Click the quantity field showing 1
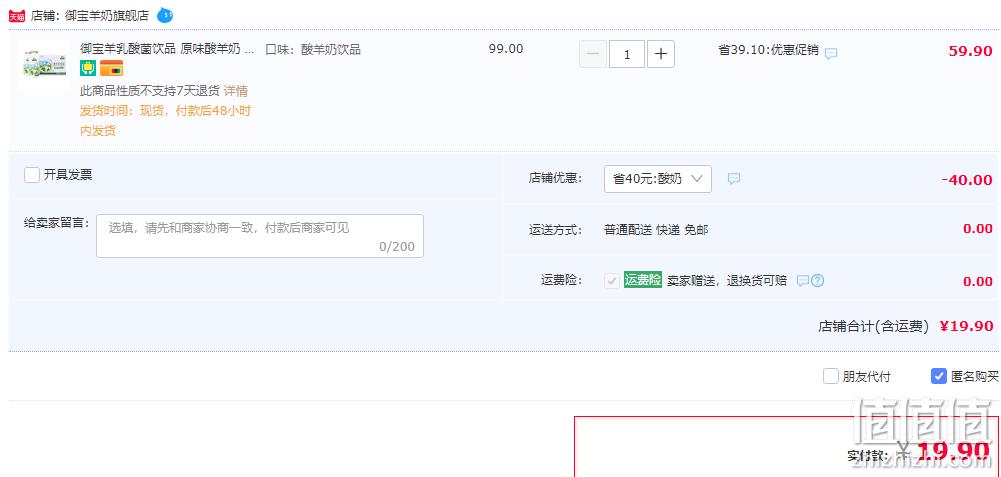 [x=627, y=54]
